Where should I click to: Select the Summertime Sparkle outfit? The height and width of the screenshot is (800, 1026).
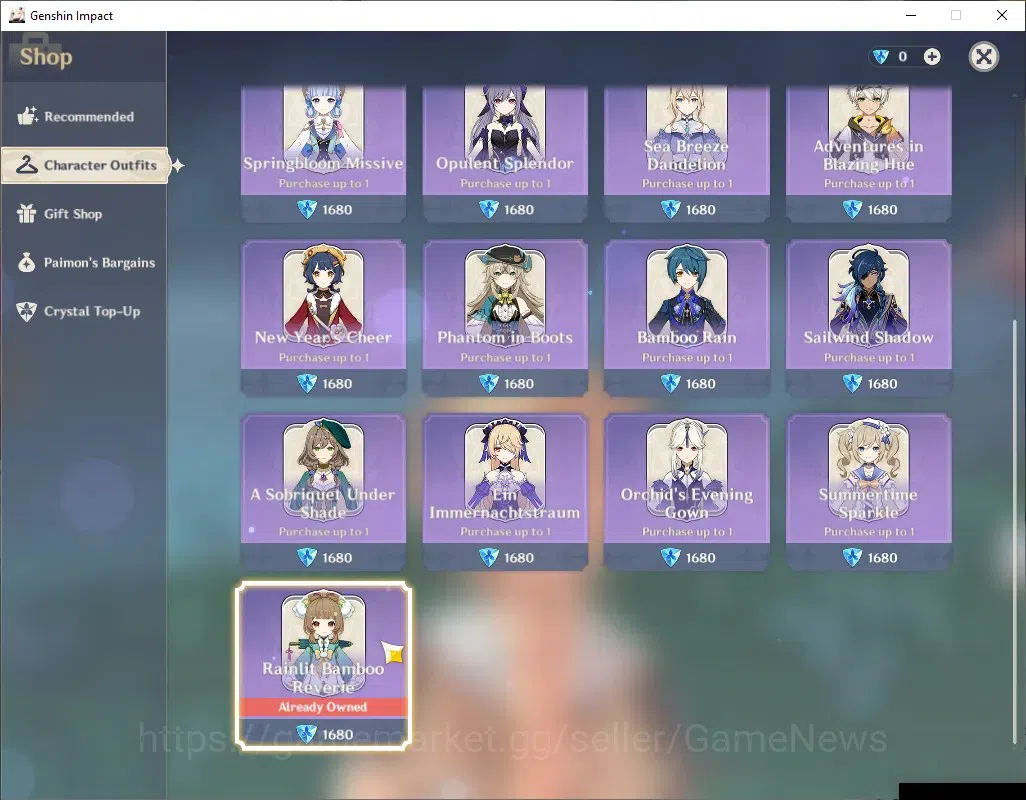(868, 491)
